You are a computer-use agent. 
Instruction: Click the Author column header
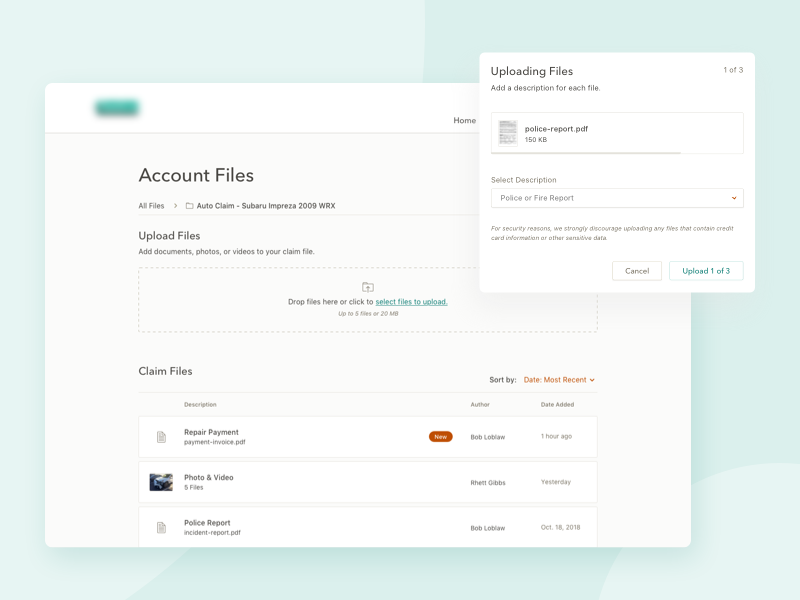(x=480, y=405)
